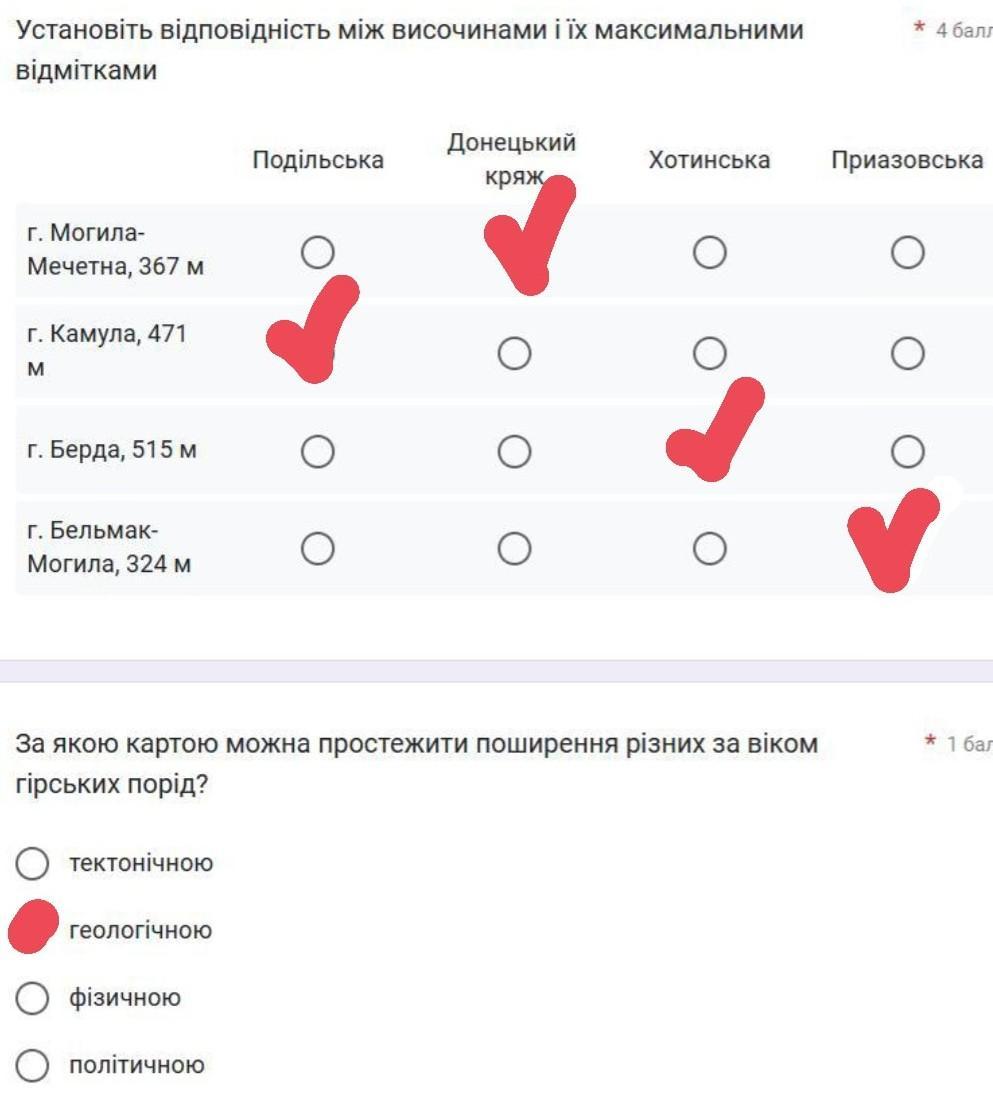Click the red checkmark in Донецький кряж column
This screenshot has height=1112, width=993.
click(528, 240)
